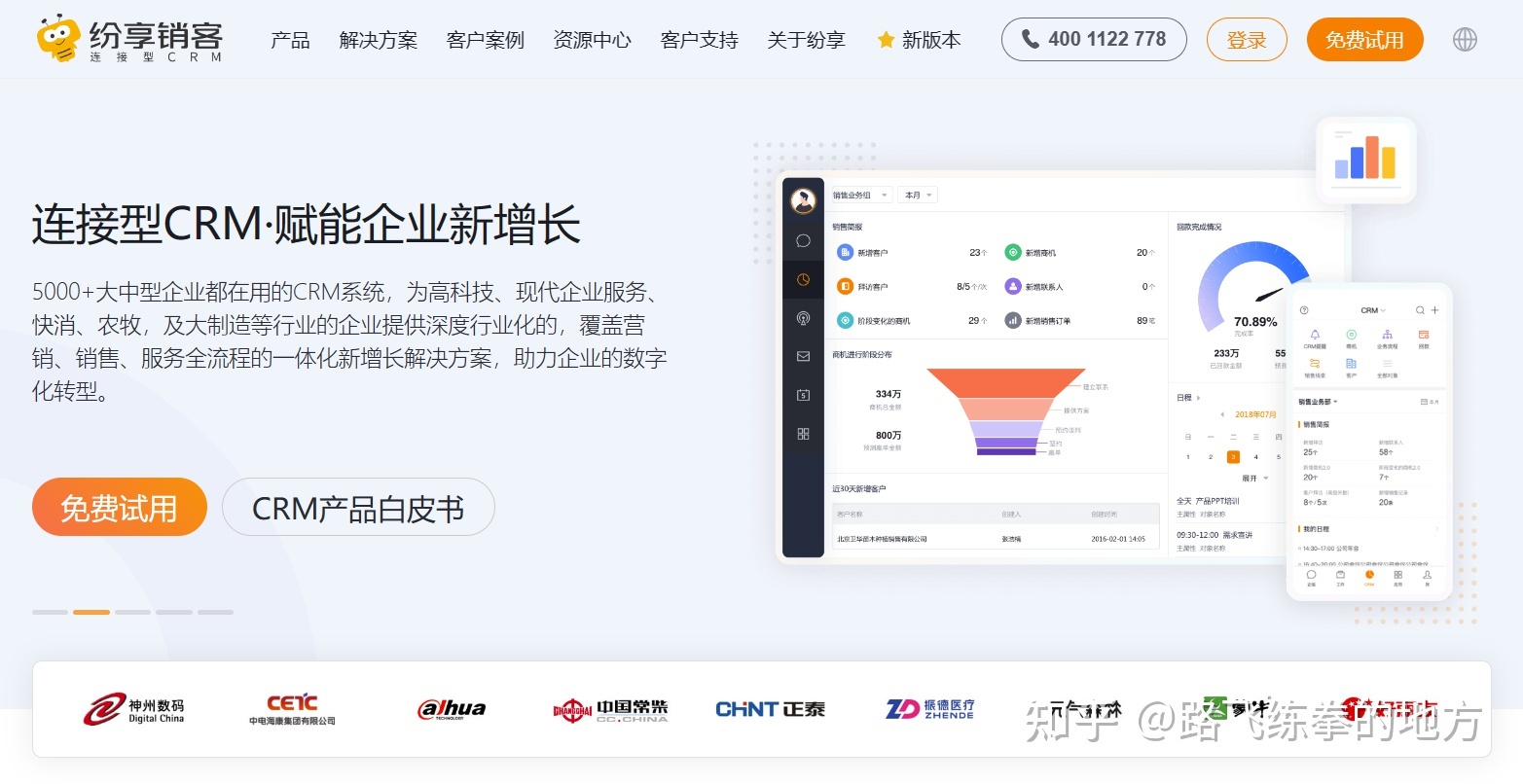Screen dimensions: 1523x784
Task: Click the green 新增商机 icon
Action: [x=1013, y=252]
